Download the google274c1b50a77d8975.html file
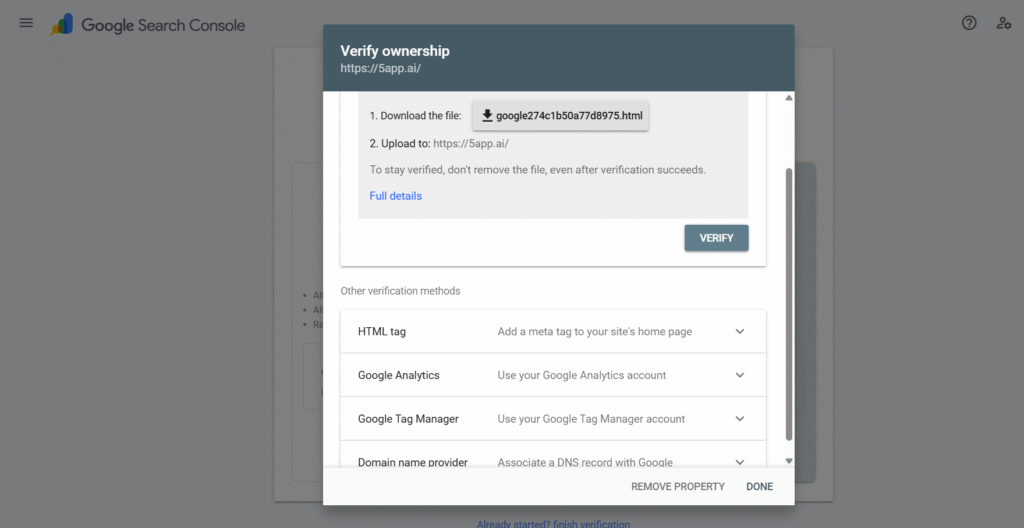Viewport: 1024px width, 528px height. 560,116
